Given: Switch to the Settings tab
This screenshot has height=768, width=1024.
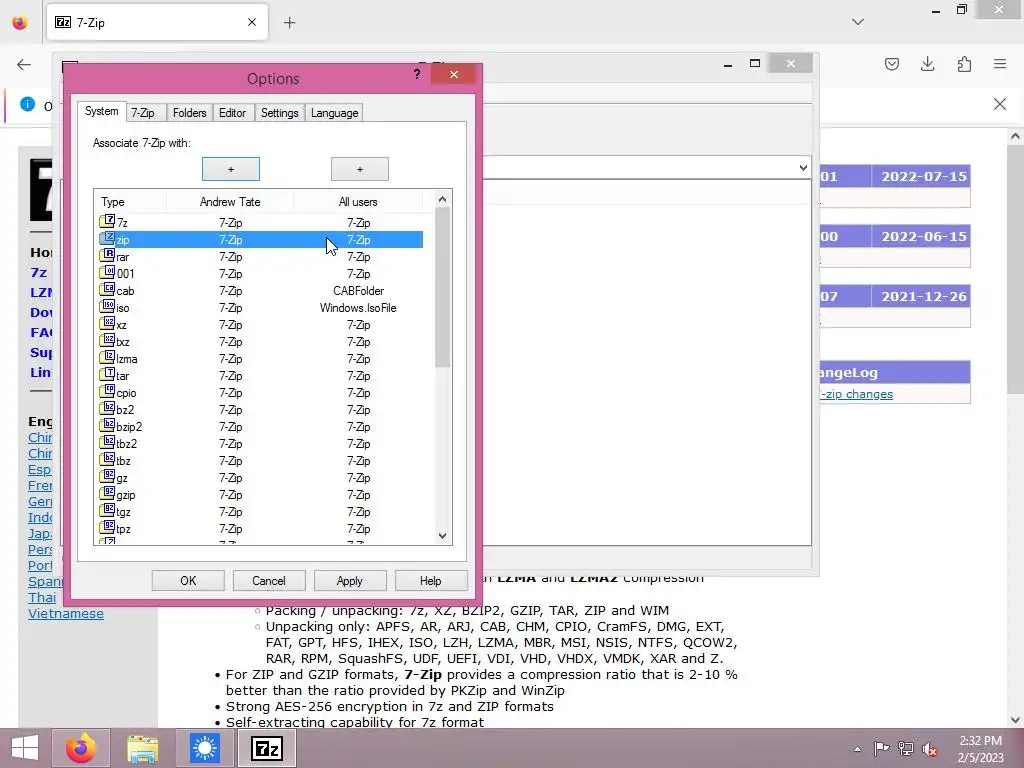Looking at the screenshot, I should [280, 113].
